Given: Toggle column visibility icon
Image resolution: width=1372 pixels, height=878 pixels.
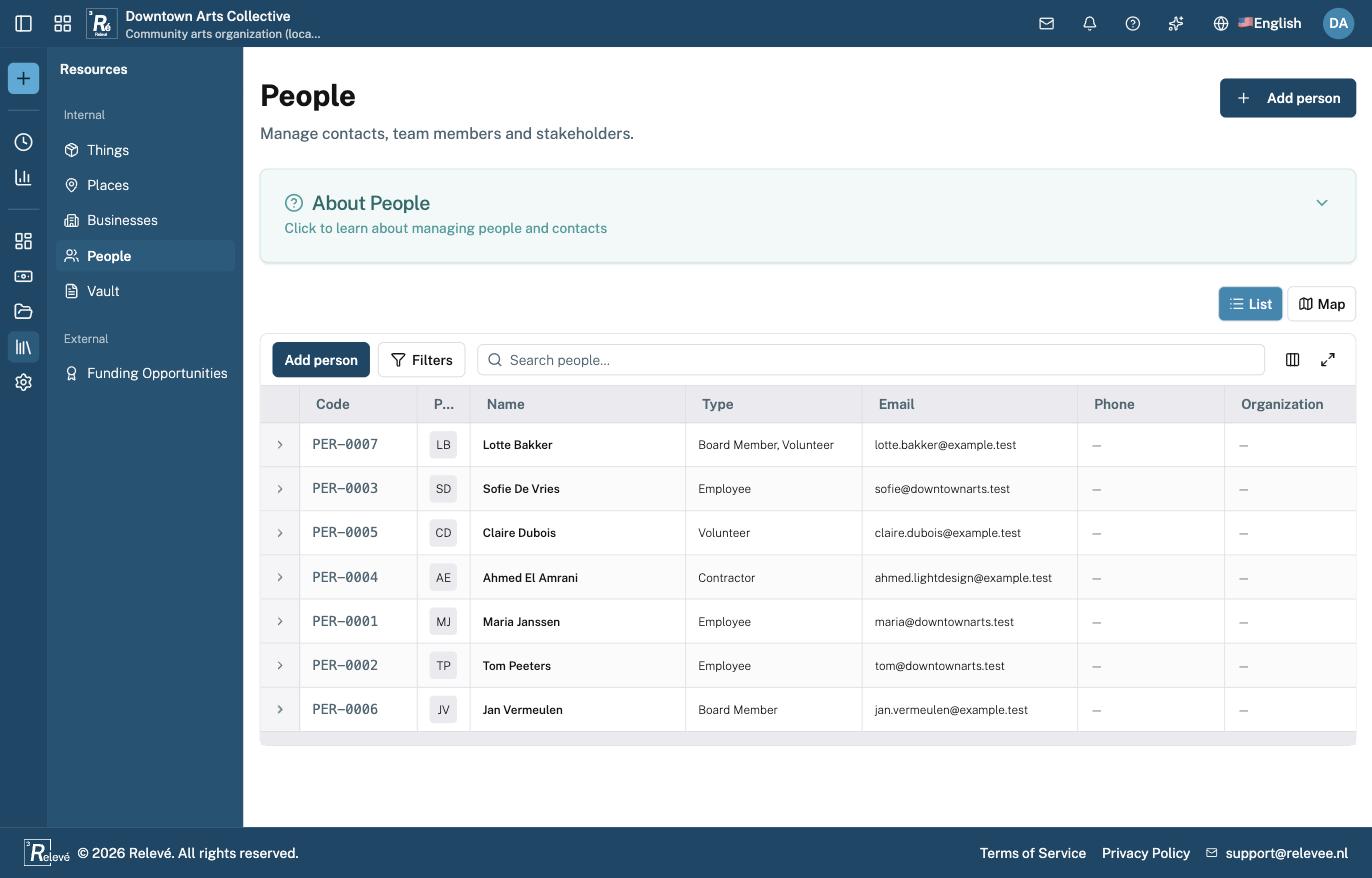Looking at the screenshot, I should point(1292,360).
